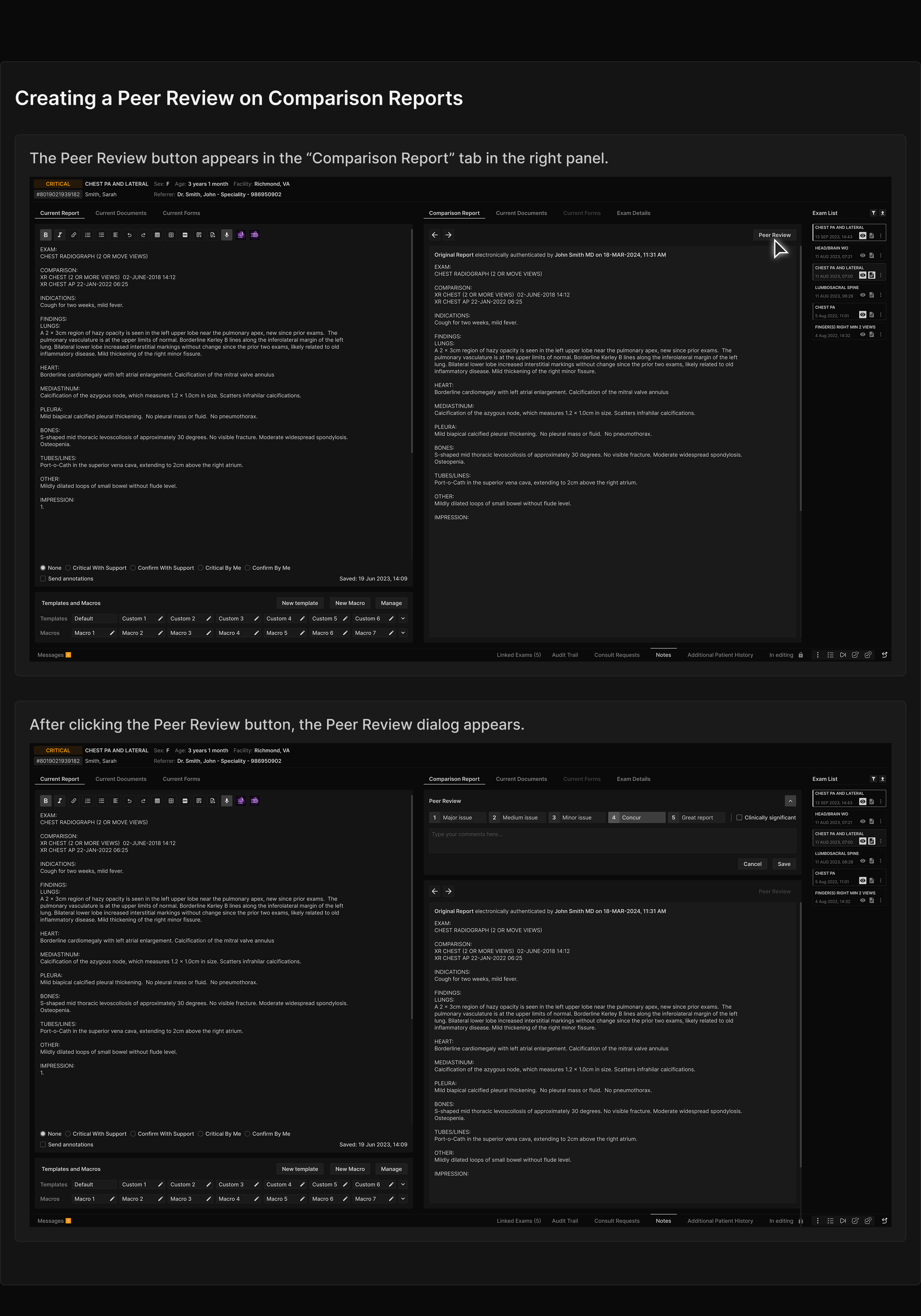Select Confirm With Support radio in the upper mockup
Image resolution: width=921 pixels, height=1316 pixels.
tap(133, 568)
